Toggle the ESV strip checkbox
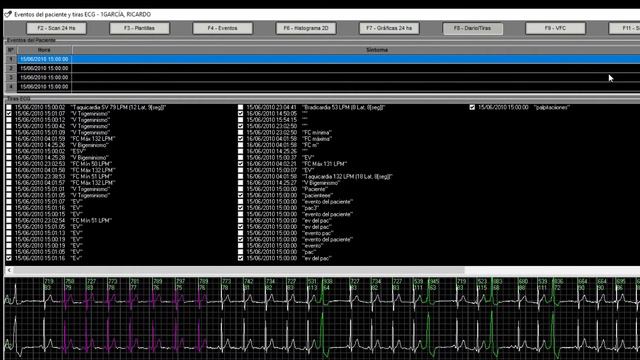The image size is (640, 360). pos(9,151)
